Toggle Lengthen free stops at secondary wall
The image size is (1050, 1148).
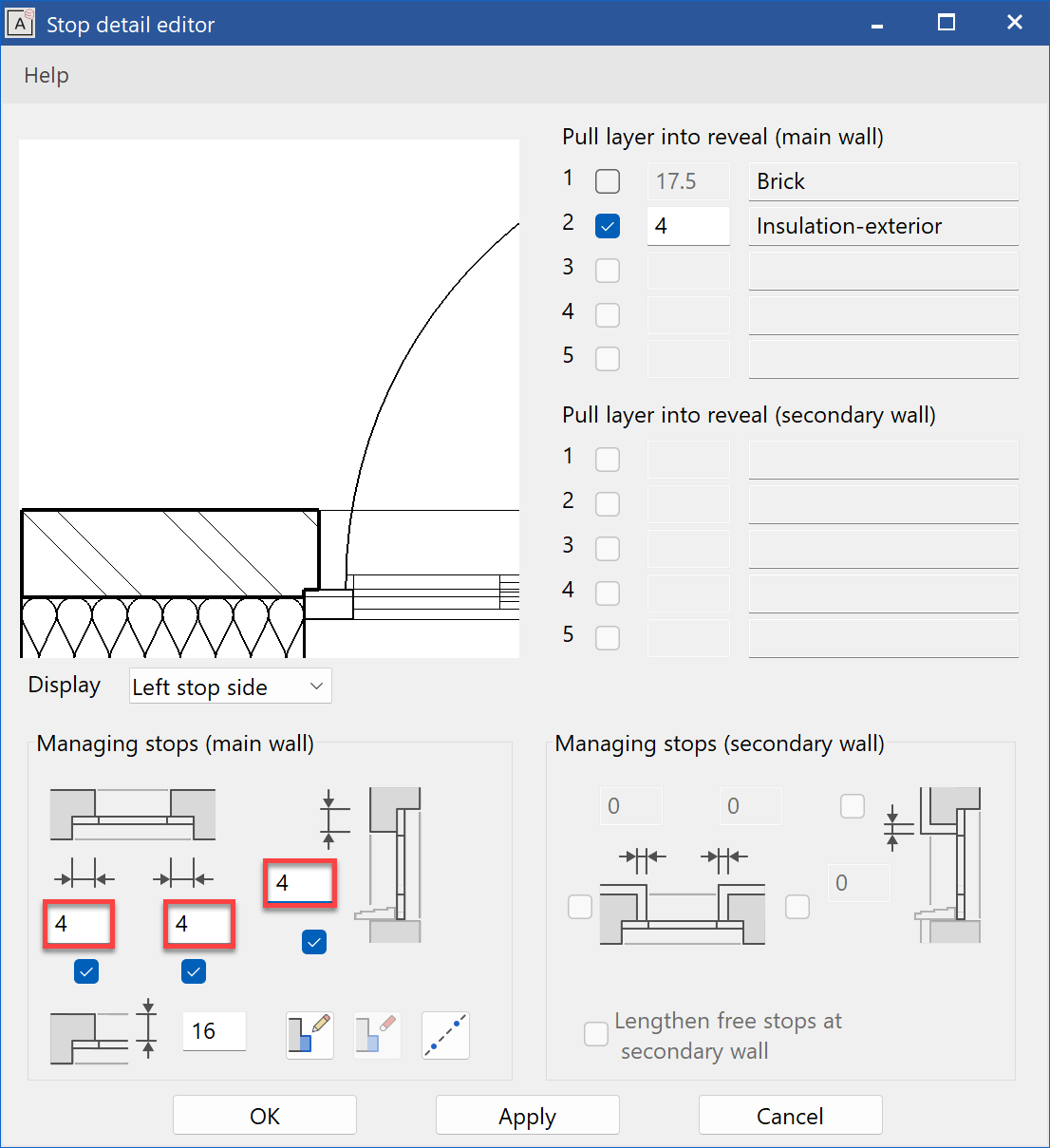596,1034
